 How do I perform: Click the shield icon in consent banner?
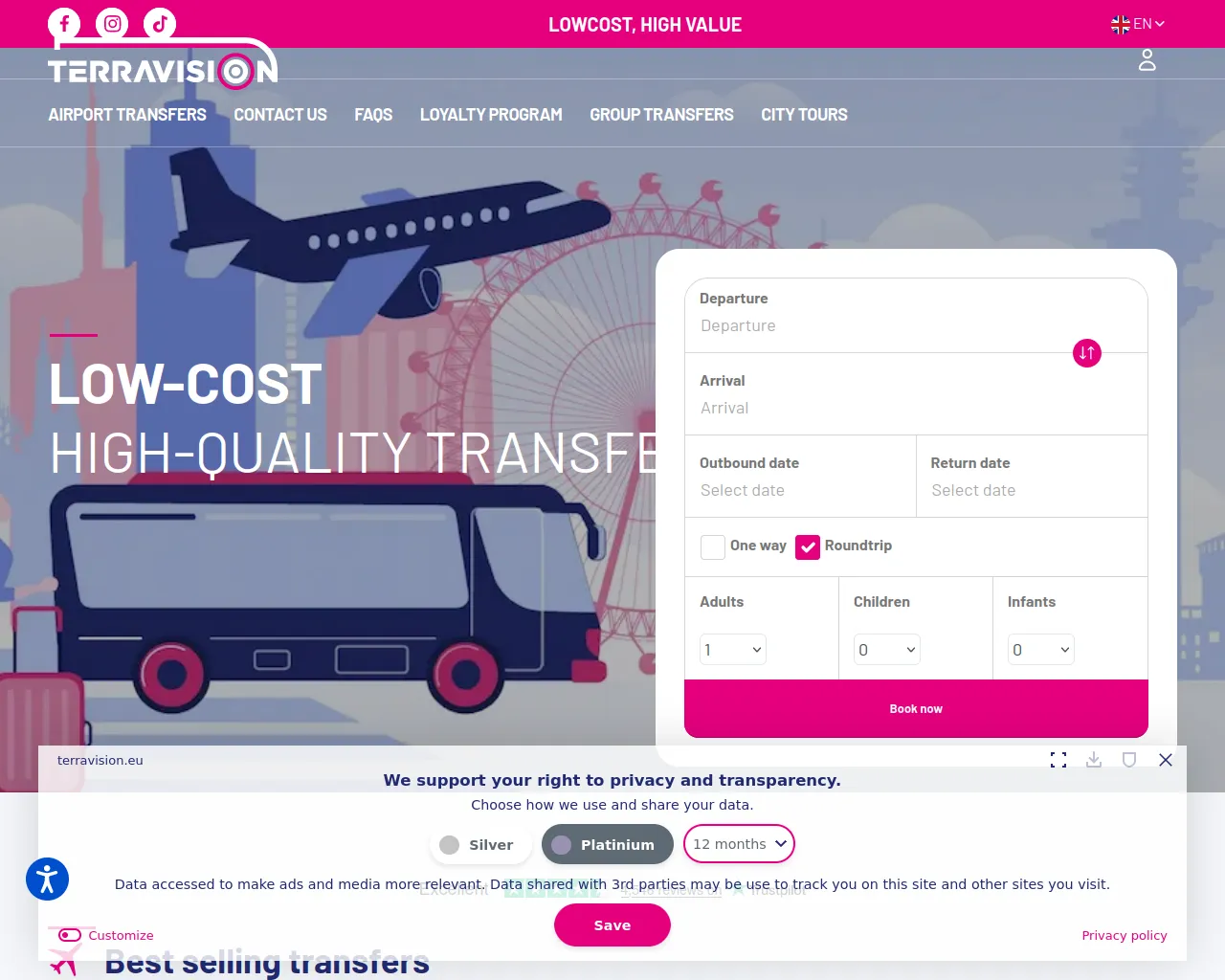pyautogui.click(x=1129, y=760)
